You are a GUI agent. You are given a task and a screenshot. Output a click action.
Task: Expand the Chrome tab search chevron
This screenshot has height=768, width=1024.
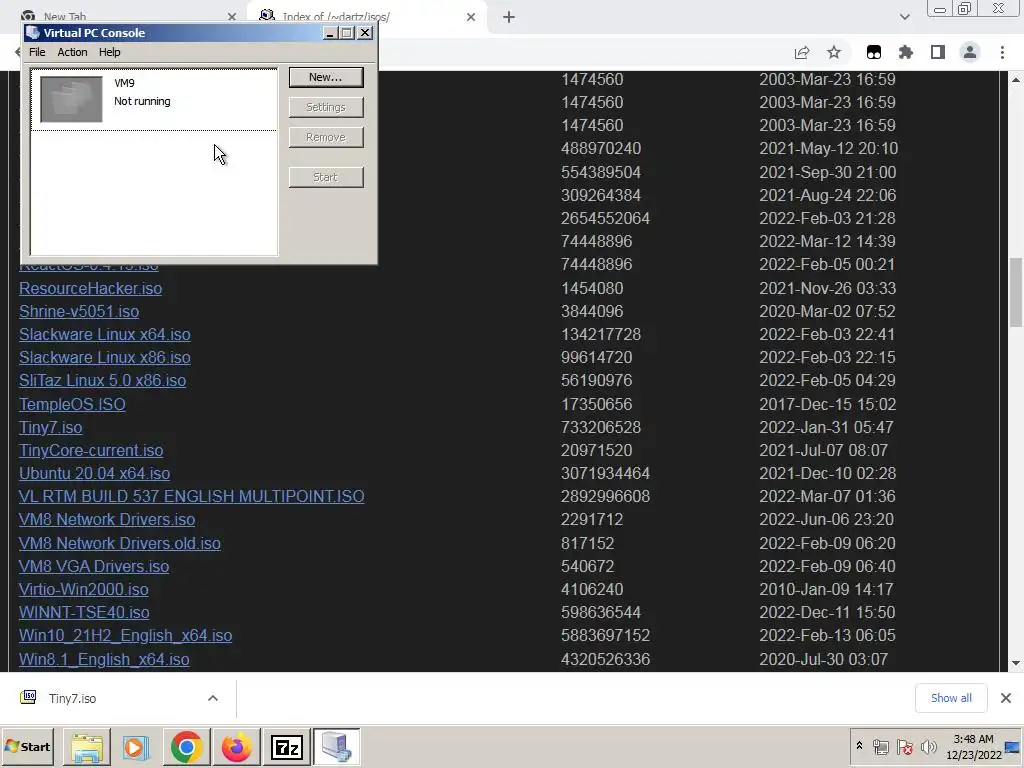904,17
